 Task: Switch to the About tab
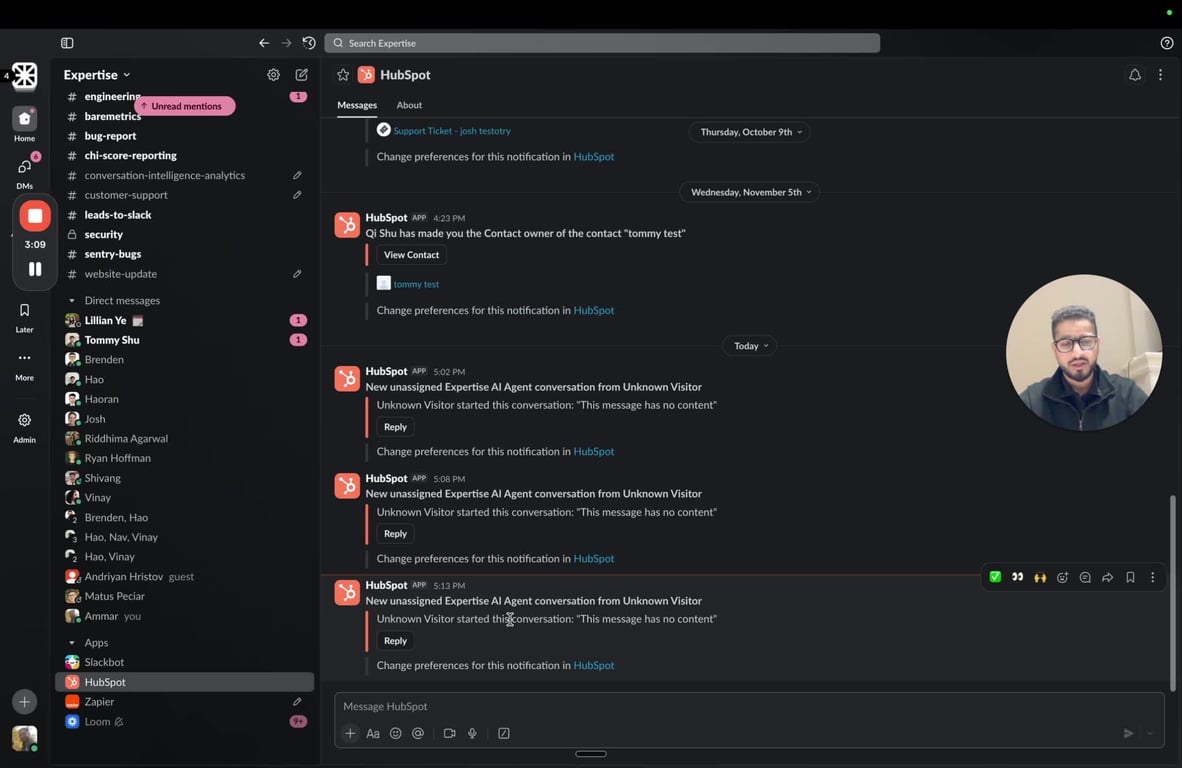409,106
